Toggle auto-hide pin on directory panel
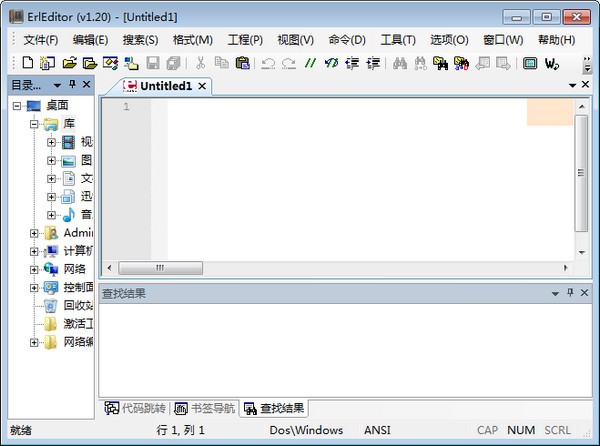Image resolution: width=600 pixels, height=446 pixels. [x=72, y=85]
